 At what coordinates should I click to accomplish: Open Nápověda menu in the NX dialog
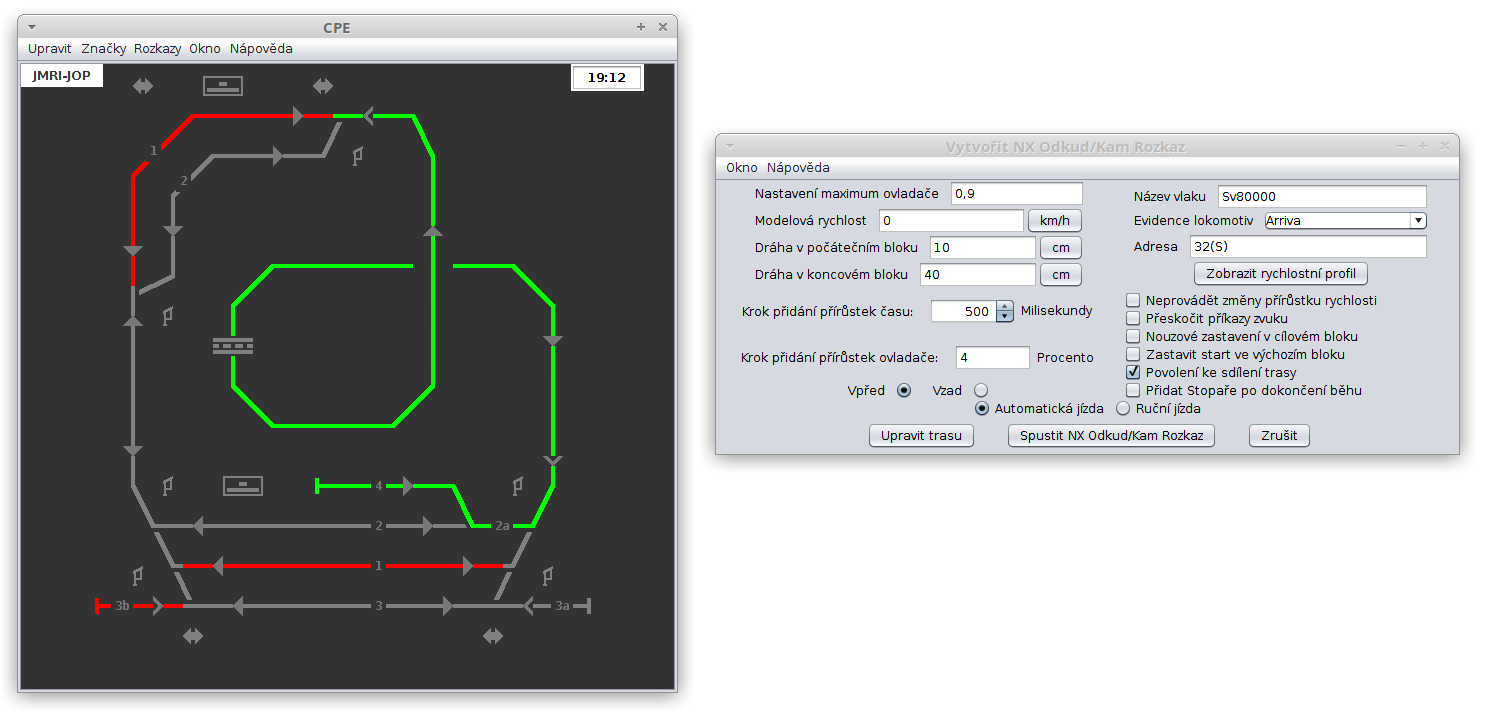tap(797, 167)
